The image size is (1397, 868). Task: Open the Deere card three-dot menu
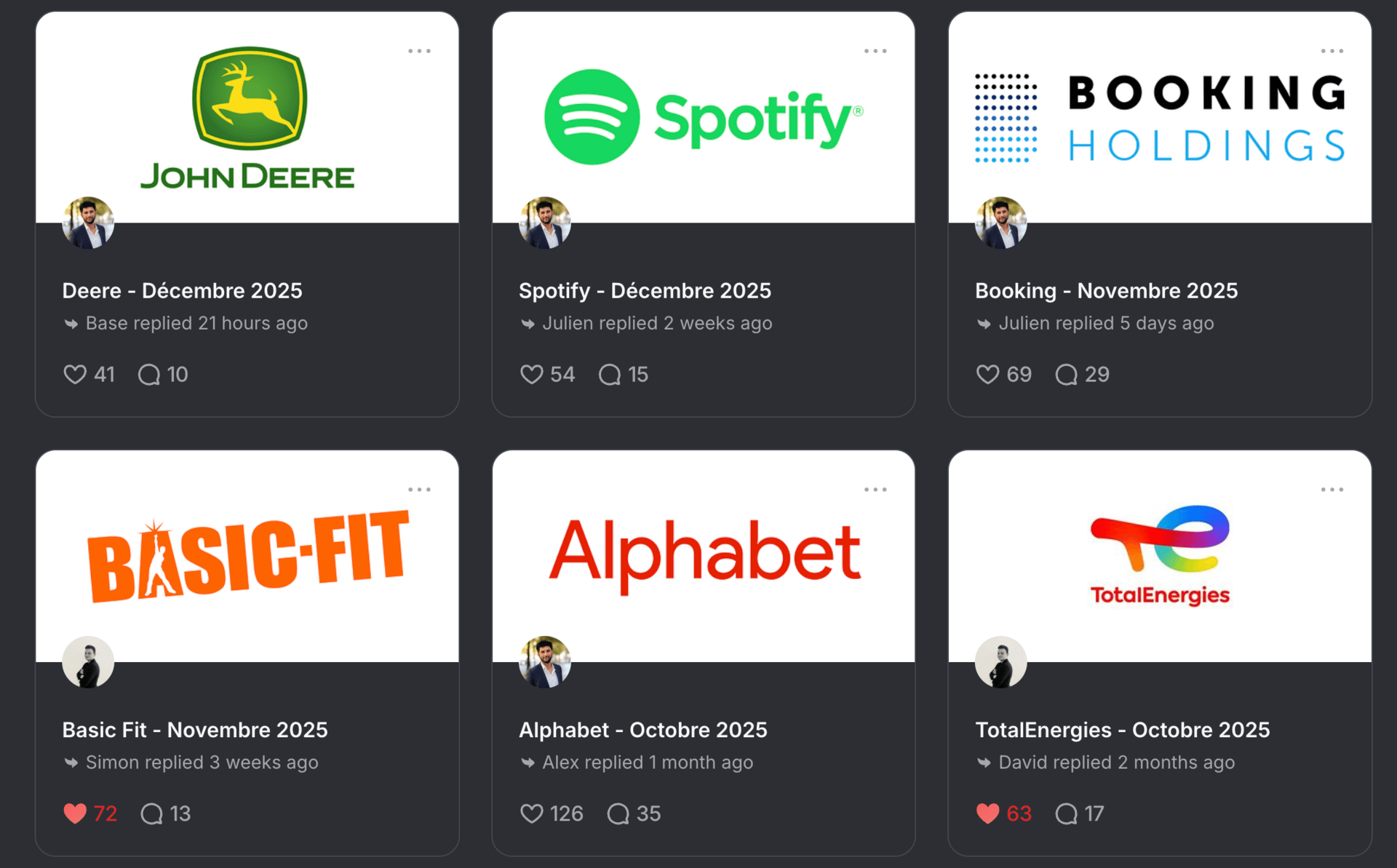click(419, 51)
